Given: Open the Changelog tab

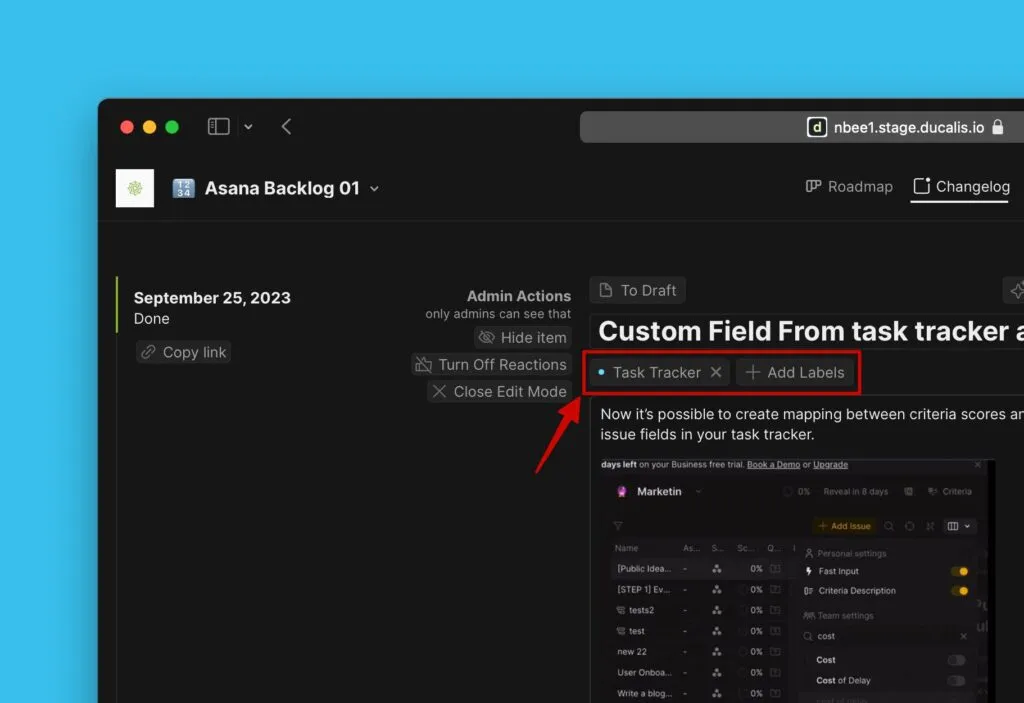Looking at the screenshot, I should [x=961, y=186].
